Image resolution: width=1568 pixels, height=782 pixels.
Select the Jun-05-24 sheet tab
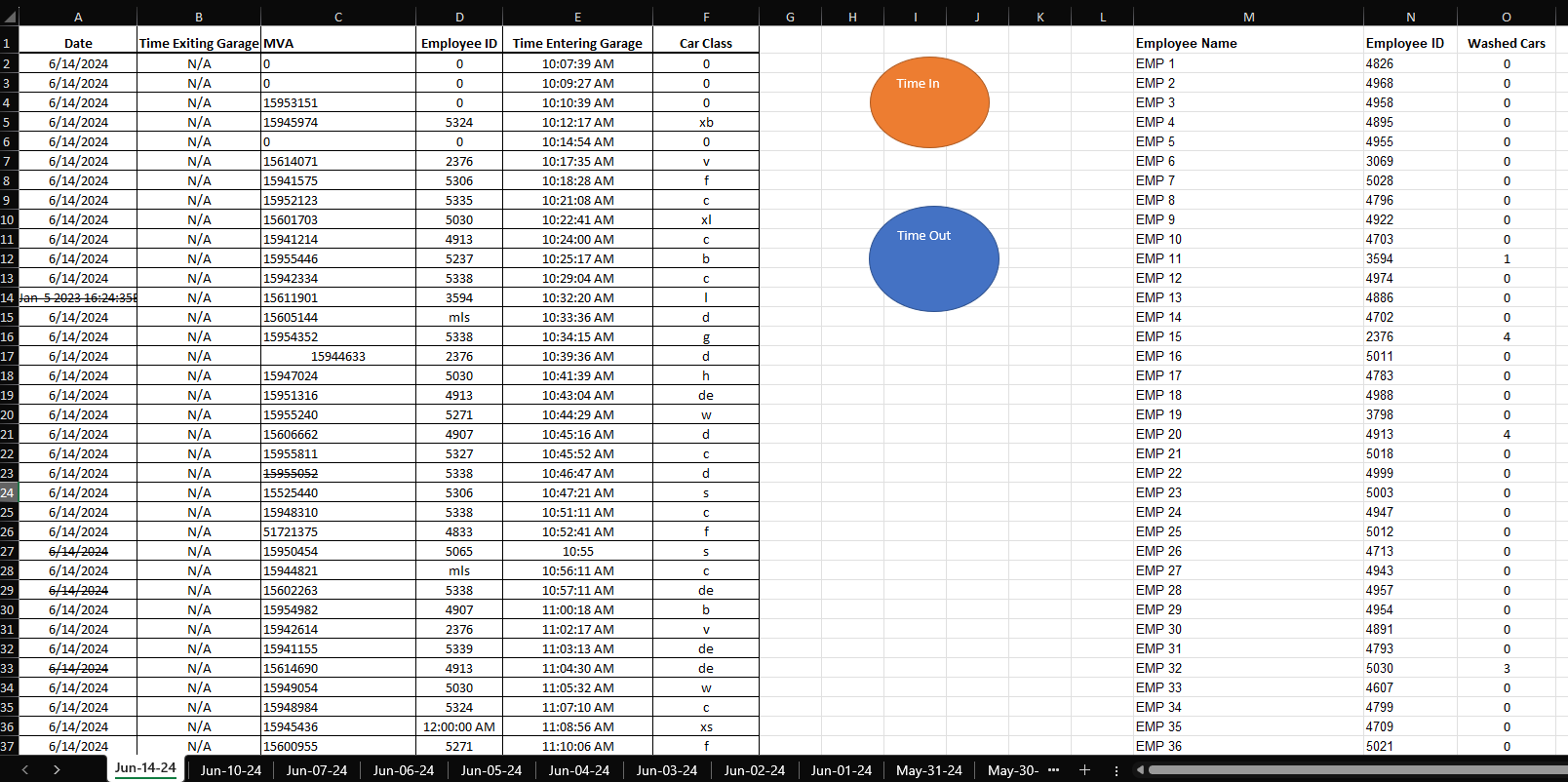(x=491, y=770)
